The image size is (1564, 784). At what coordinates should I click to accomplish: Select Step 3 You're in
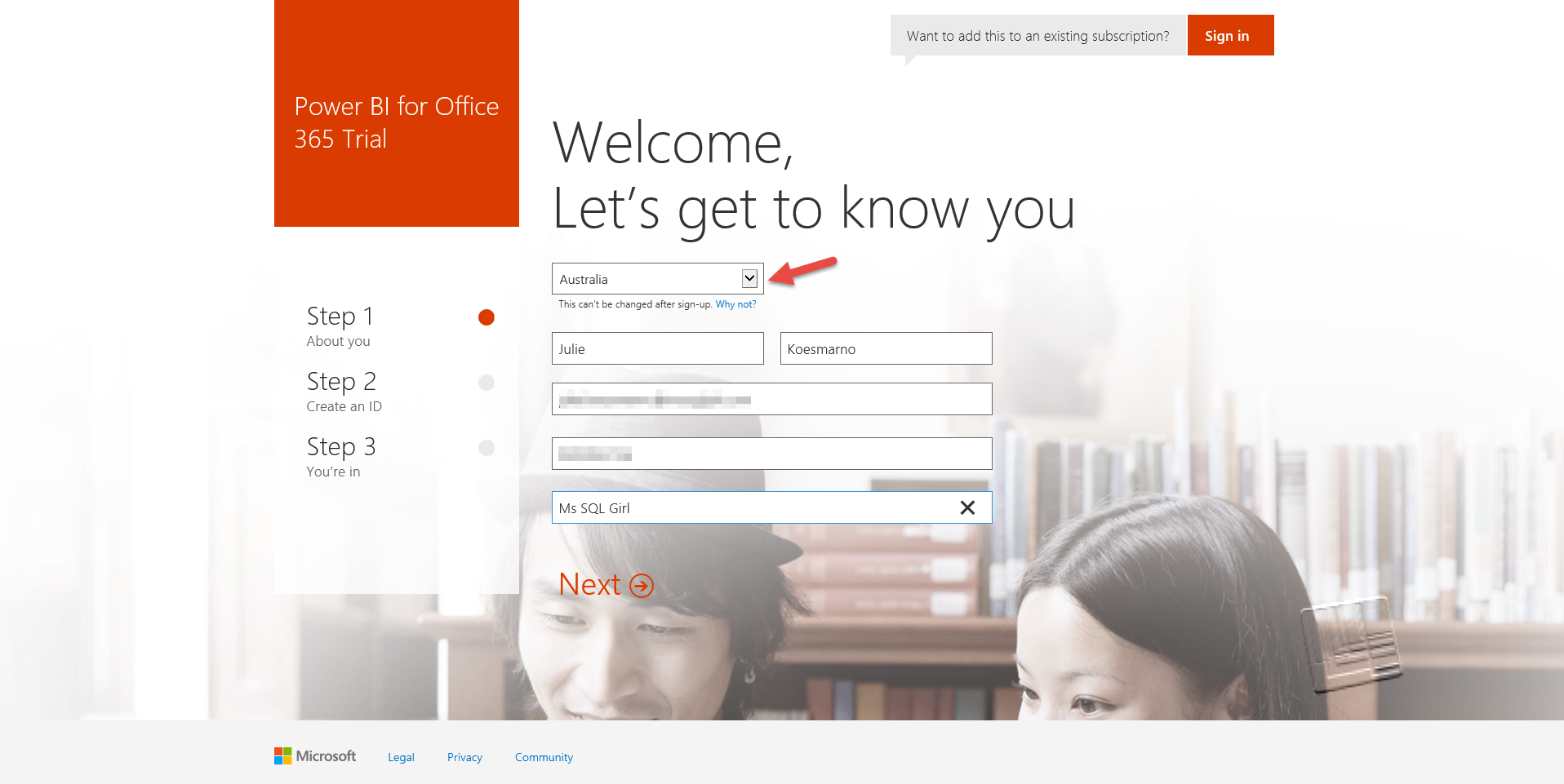(340, 456)
